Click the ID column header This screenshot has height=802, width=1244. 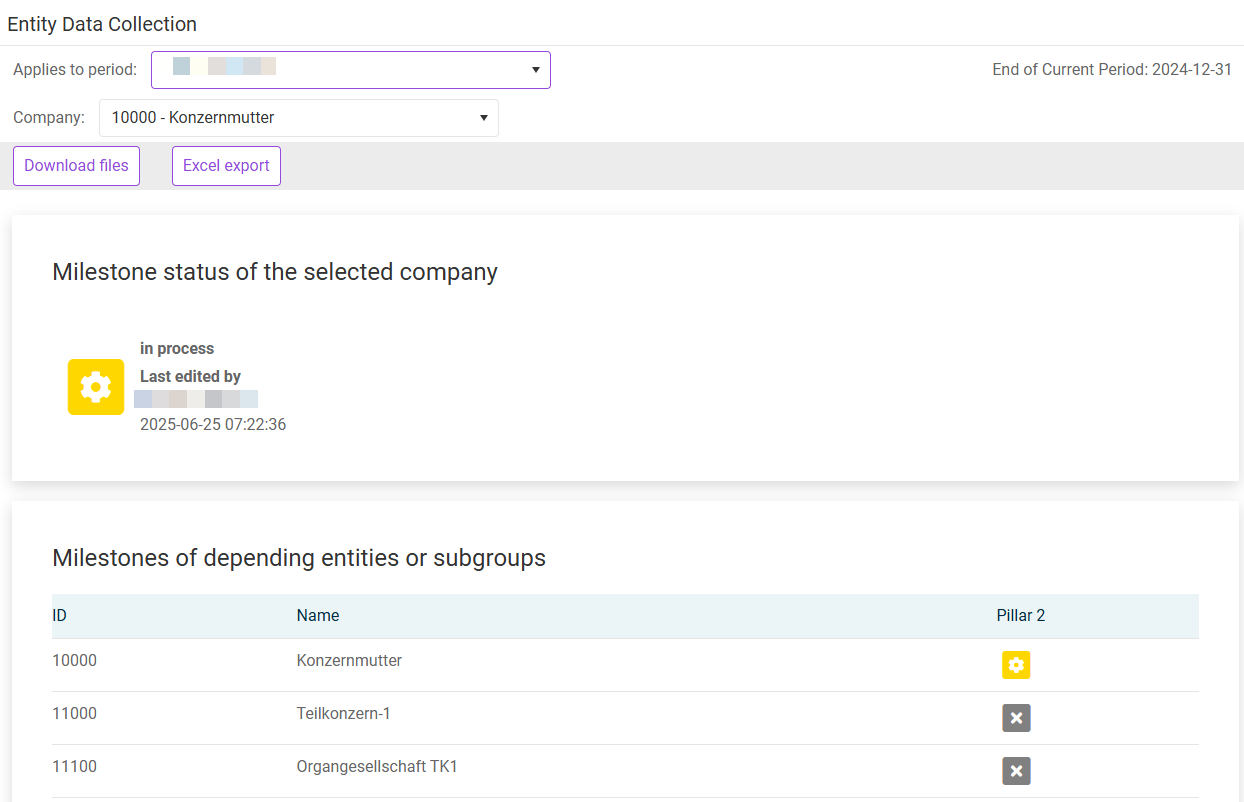tap(60, 616)
